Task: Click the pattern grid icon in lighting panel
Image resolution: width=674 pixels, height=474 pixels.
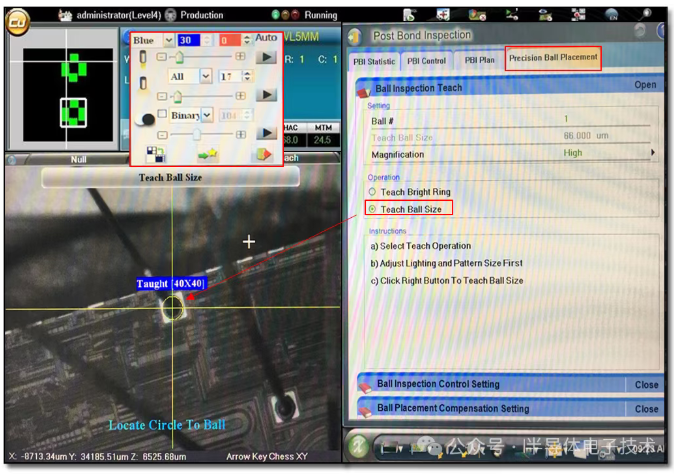Action: pyautogui.click(x=157, y=155)
